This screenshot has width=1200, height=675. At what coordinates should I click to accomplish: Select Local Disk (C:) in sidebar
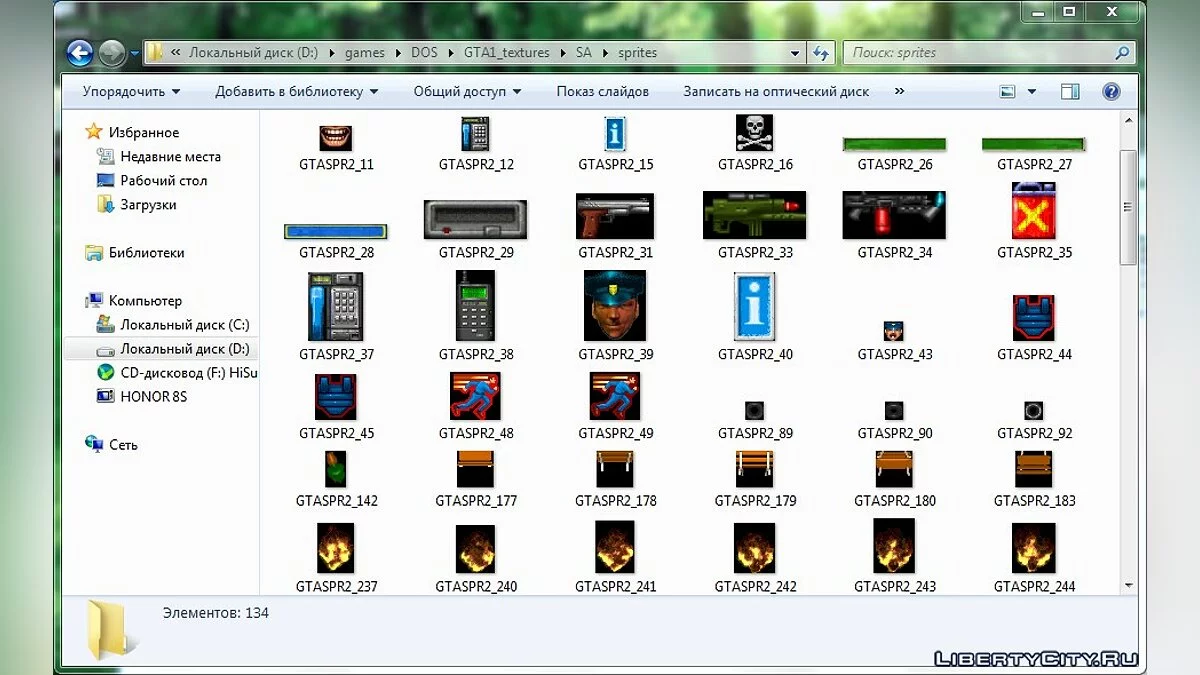(x=184, y=325)
